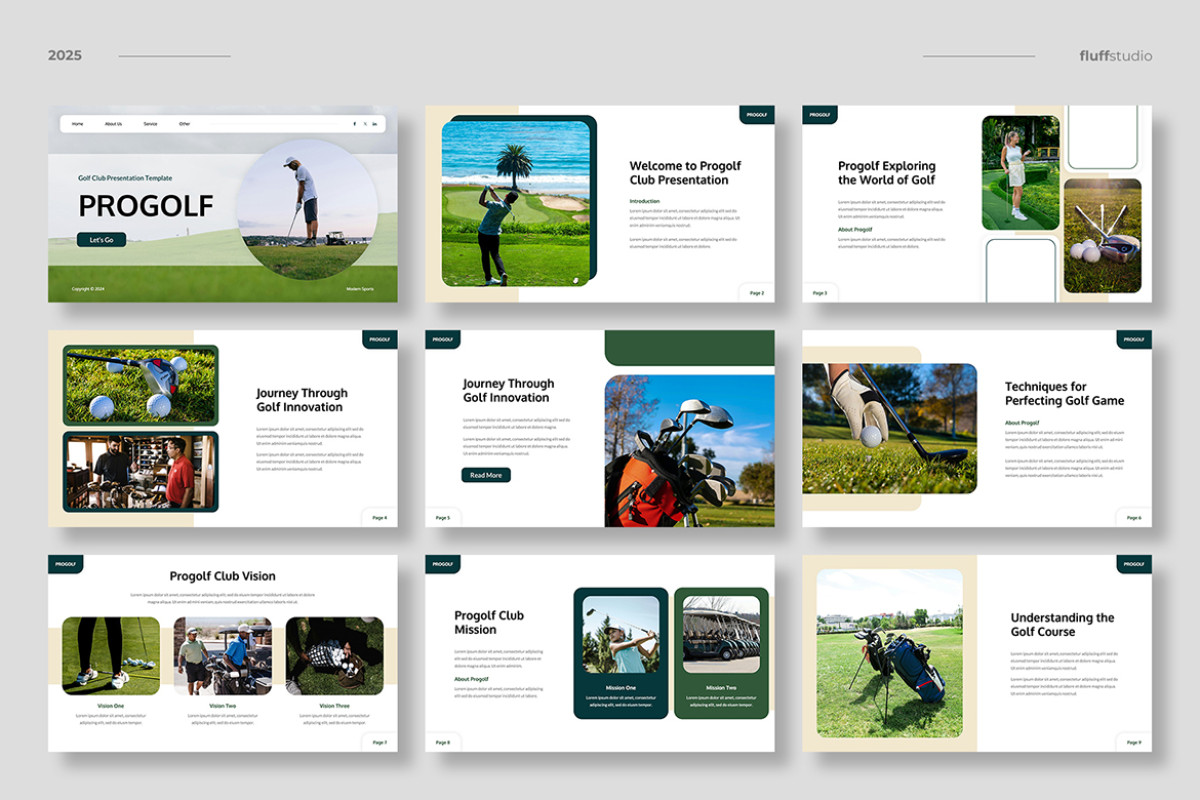This screenshot has height=800, width=1200.
Task: Click the X social media icon
Action: [x=365, y=124]
